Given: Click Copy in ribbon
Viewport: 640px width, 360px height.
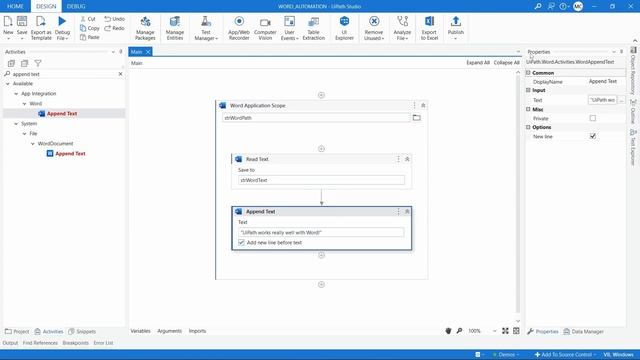Looking at the screenshot, I should pyautogui.click(x=89, y=28).
